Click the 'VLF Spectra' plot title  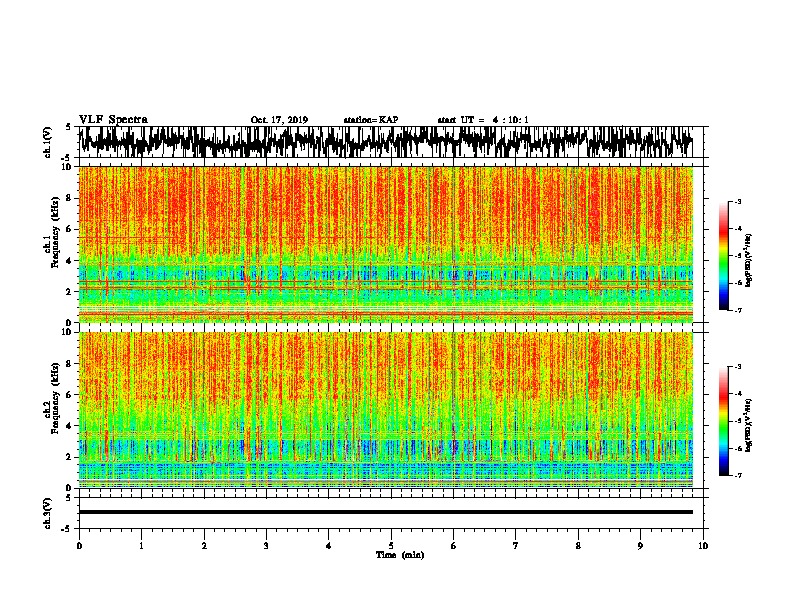pyautogui.click(x=113, y=120)
